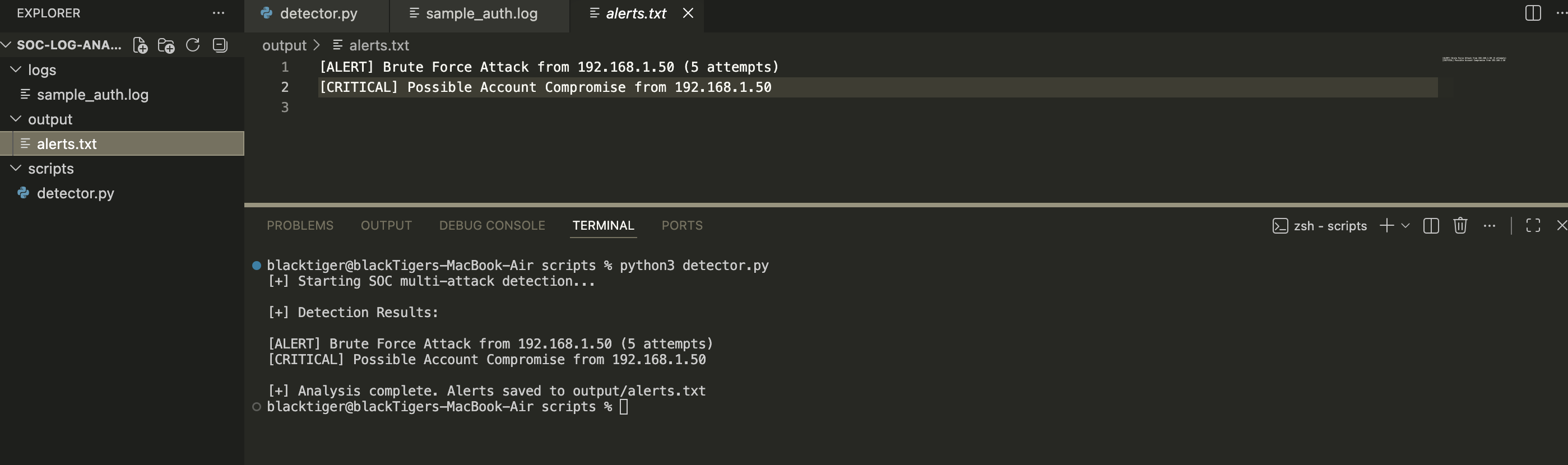Switch to the detector.py editor tab
This screenshot has height=465, width=1568.
click(318, 13)
